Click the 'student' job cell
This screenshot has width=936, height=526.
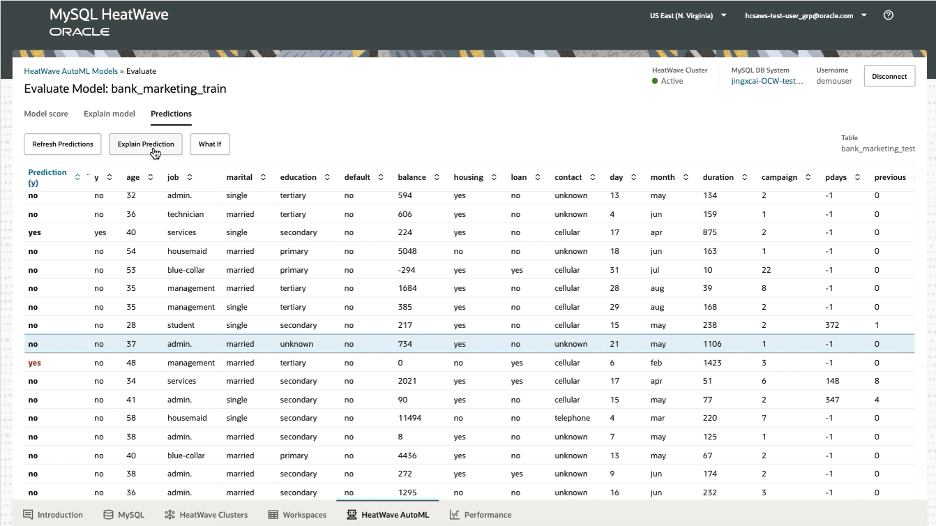click(x=181, y=325)
